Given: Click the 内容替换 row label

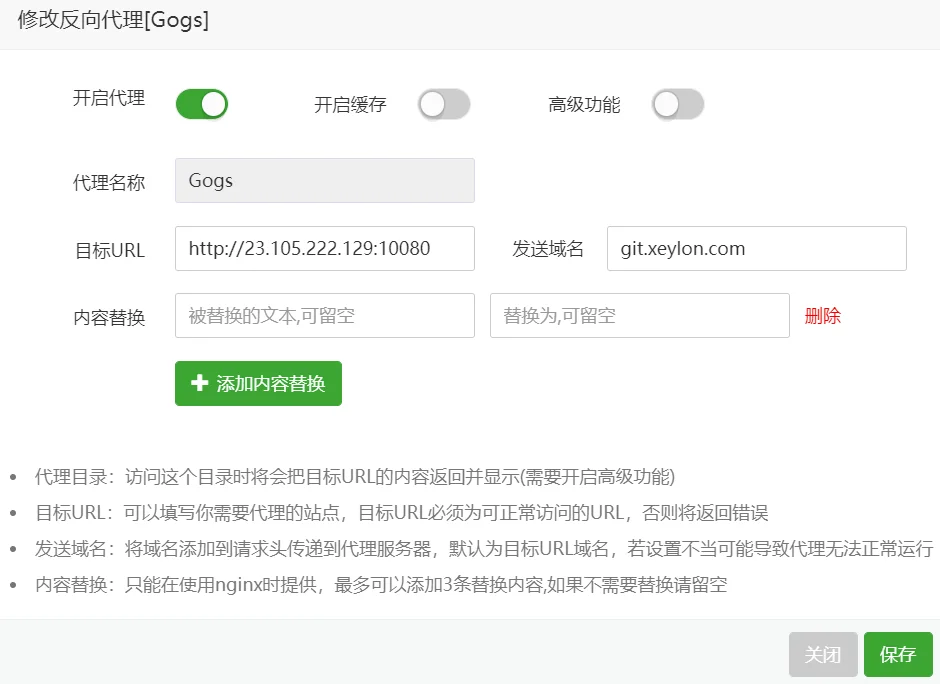Looking at the screenshot, I should pos(109,318).
